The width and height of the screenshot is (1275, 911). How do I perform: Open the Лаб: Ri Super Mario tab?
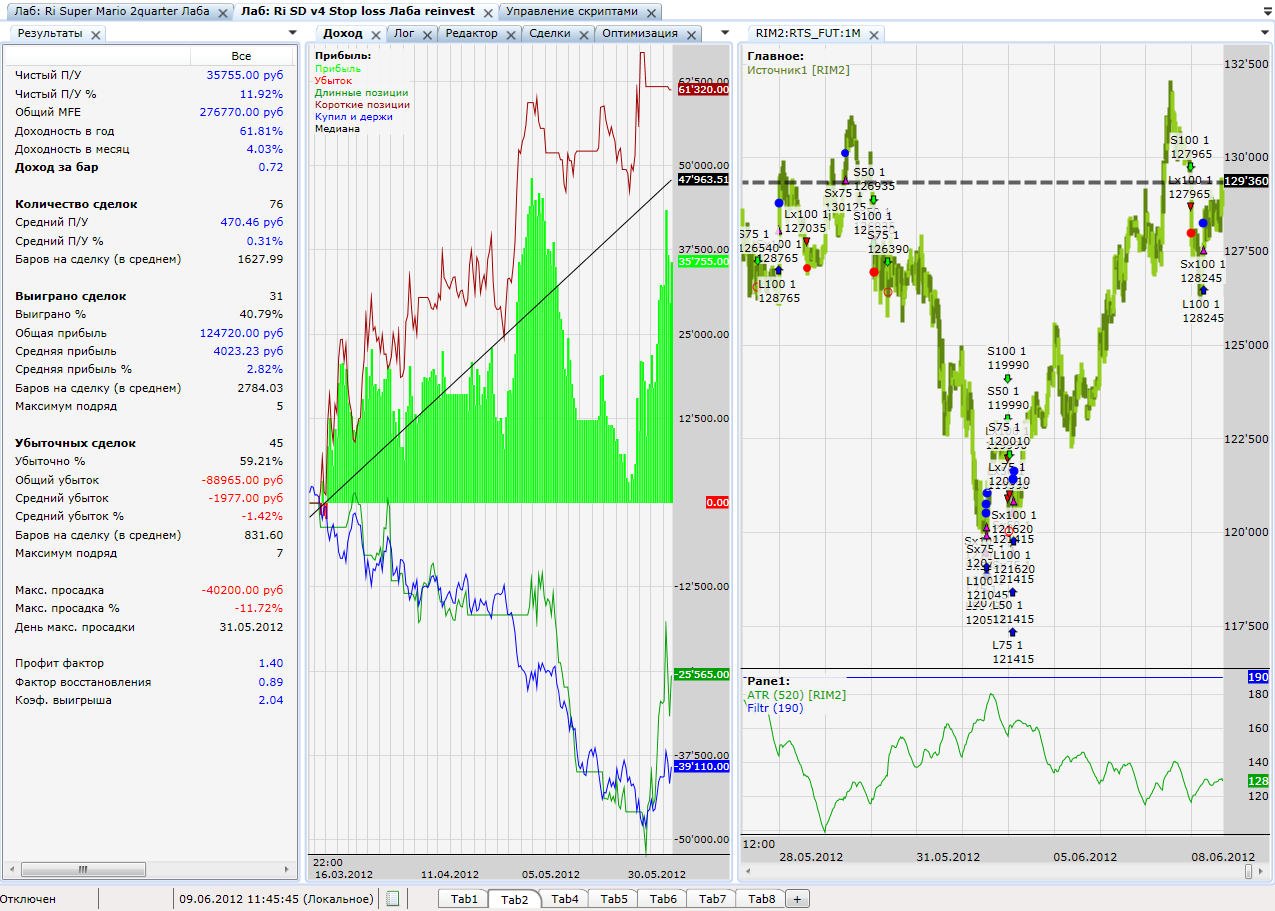[x=112, y=12]
